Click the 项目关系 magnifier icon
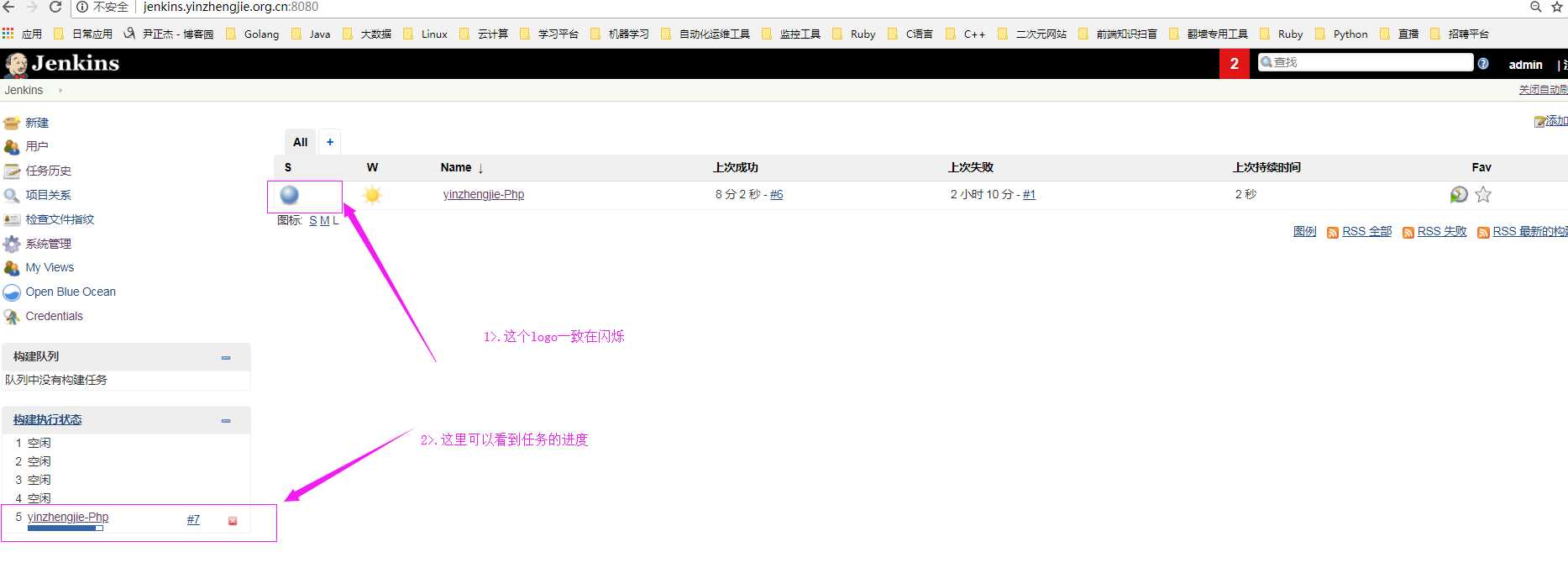This screenshot has height=568, width=1568. click(x=12, y=196)
